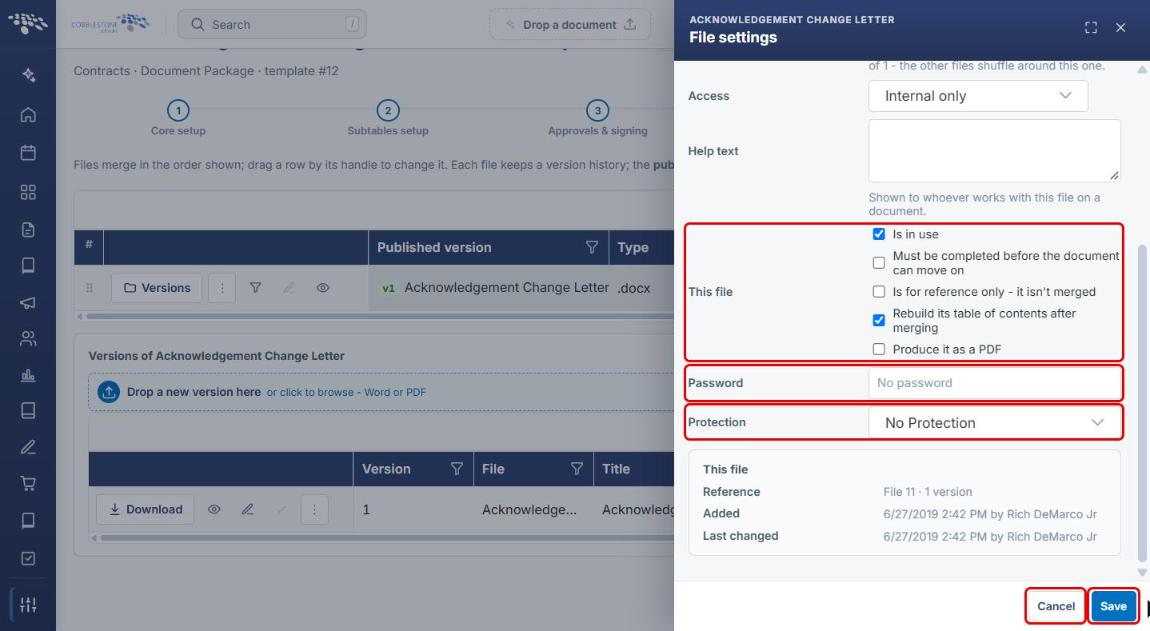Click the Help text textarea
The width and height of the screenshot is (1150, 631).
995,150
